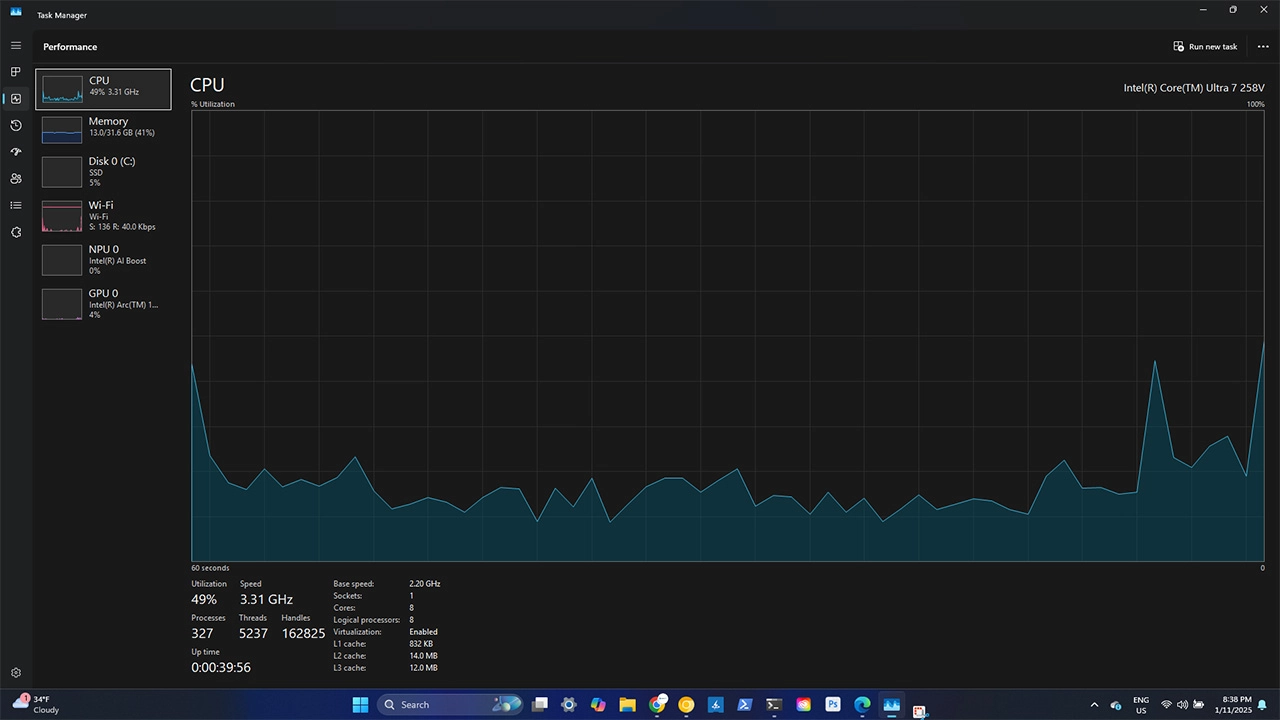Launch Copilot from the taskbar
1280x720 pixels.
[598, 705]
